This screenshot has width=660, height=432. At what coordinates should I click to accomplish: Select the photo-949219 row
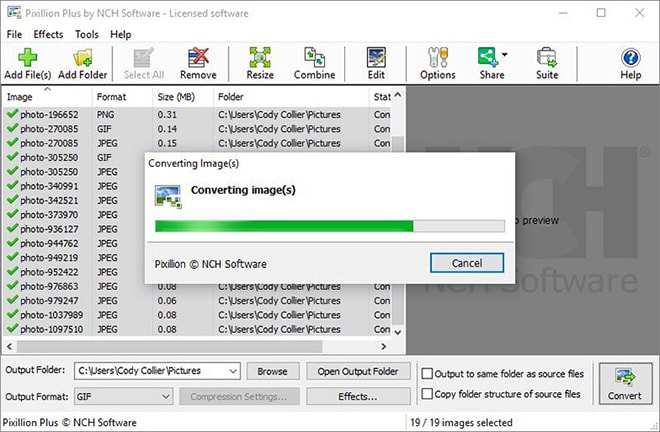[74, 258]
